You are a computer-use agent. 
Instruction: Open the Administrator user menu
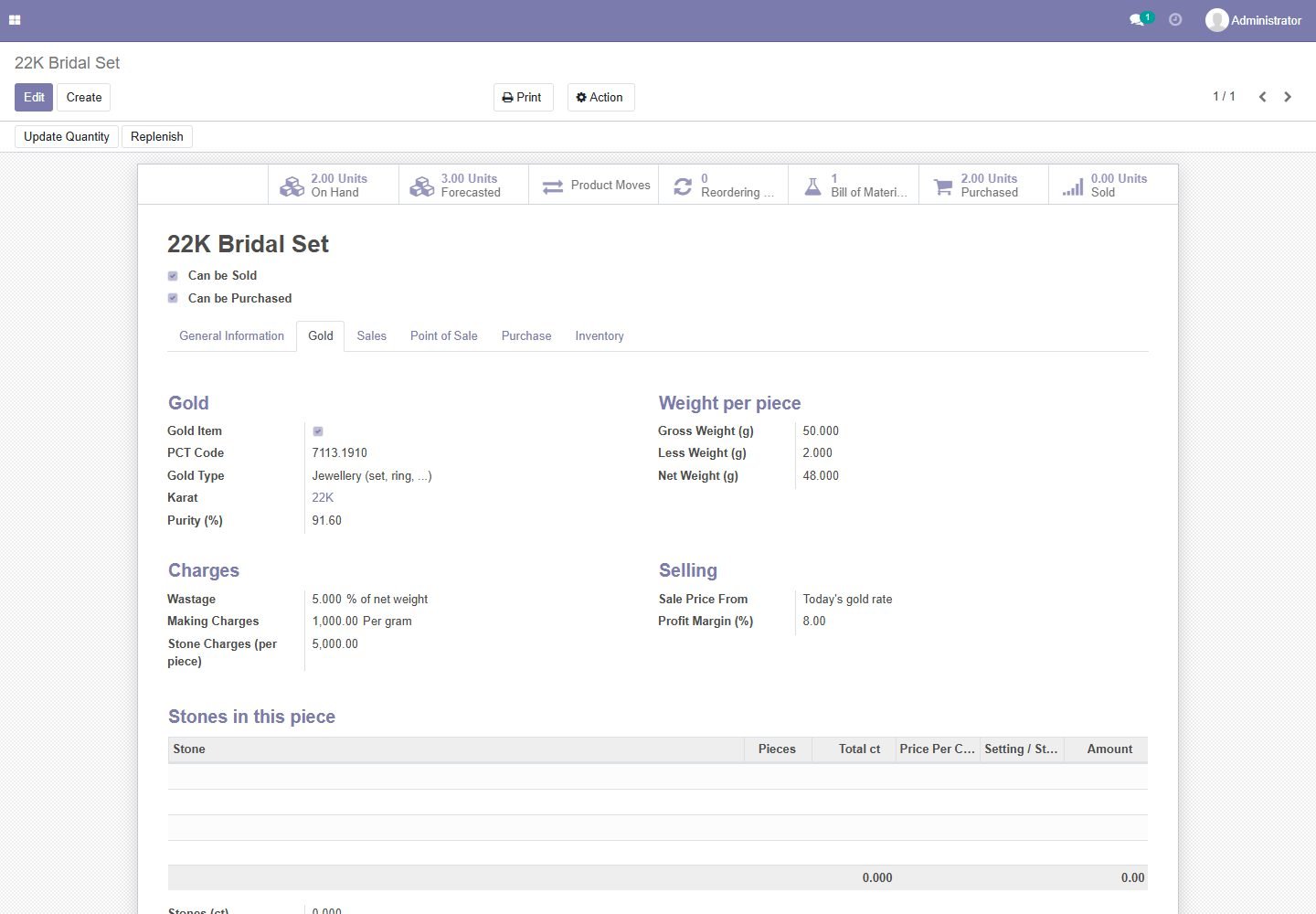[1253, 20]
